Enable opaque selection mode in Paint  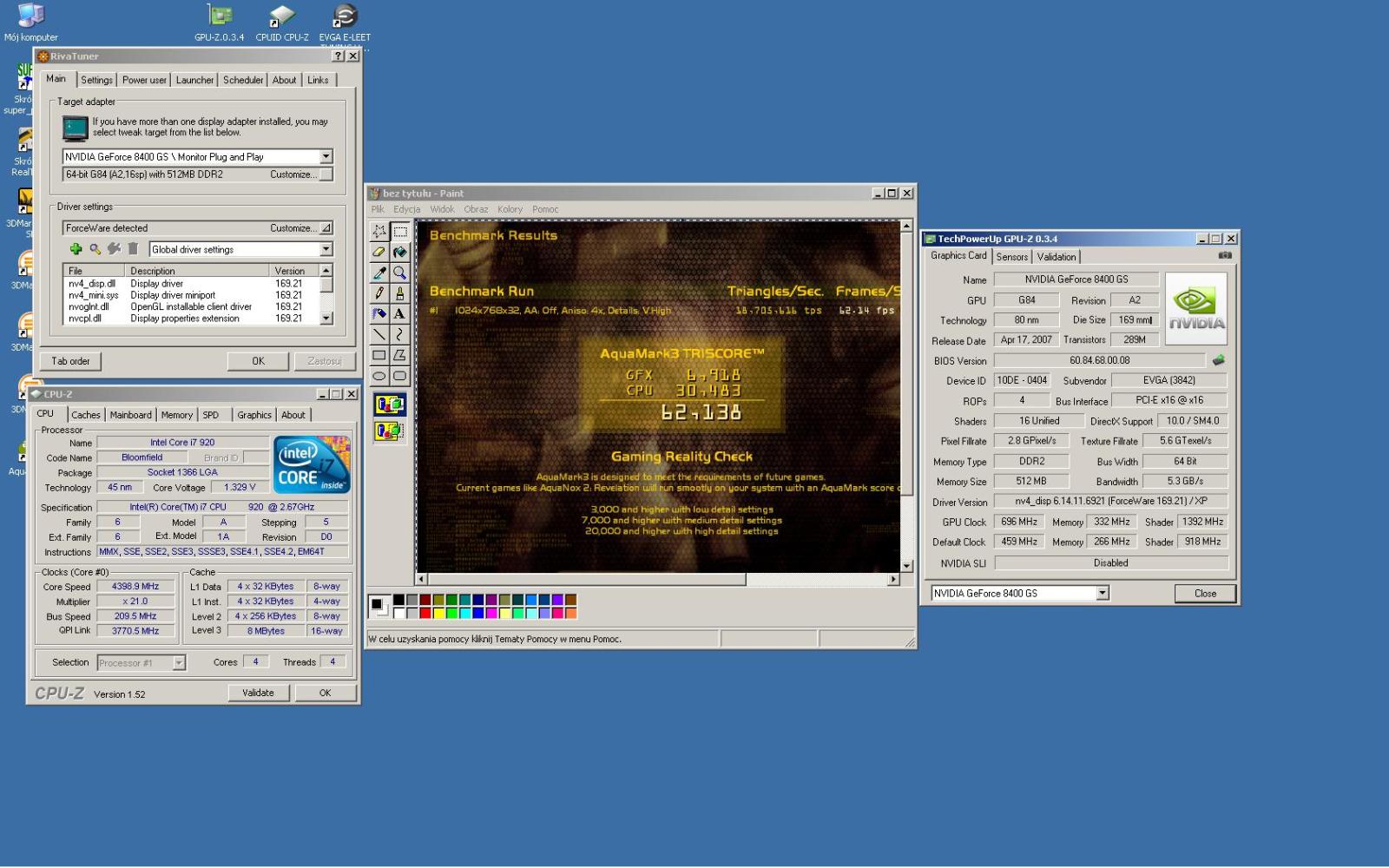pyautogui.click(x=390, y=404)
